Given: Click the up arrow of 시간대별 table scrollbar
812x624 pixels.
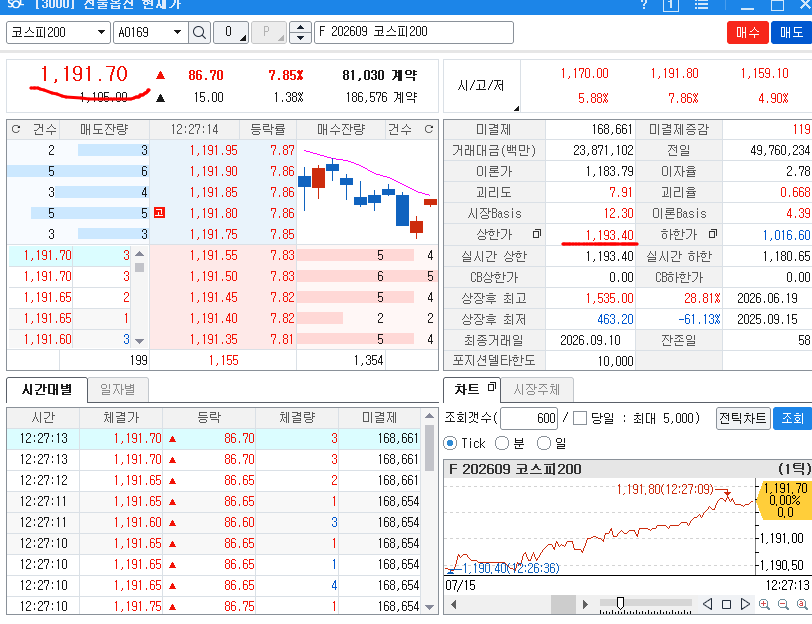Looking at the screenshot, I should [429, 416].
